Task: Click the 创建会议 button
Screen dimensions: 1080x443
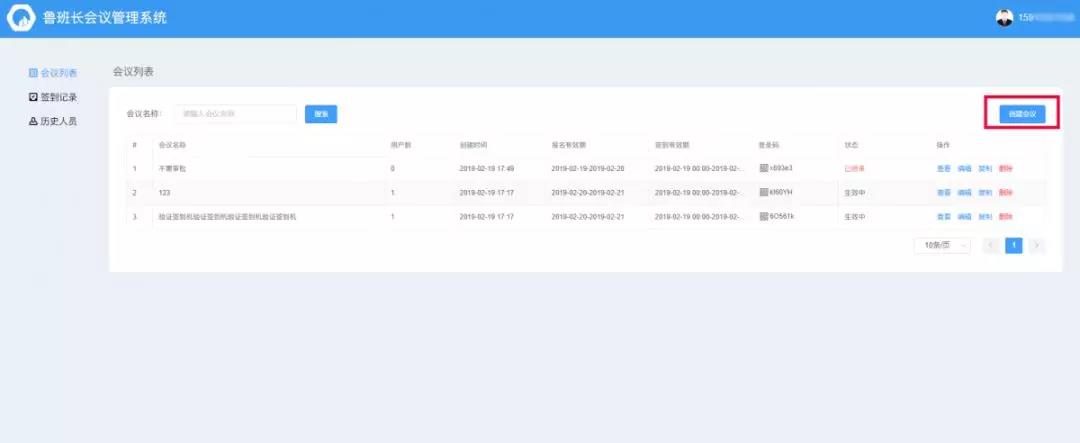Action: tap(1021, 114)
